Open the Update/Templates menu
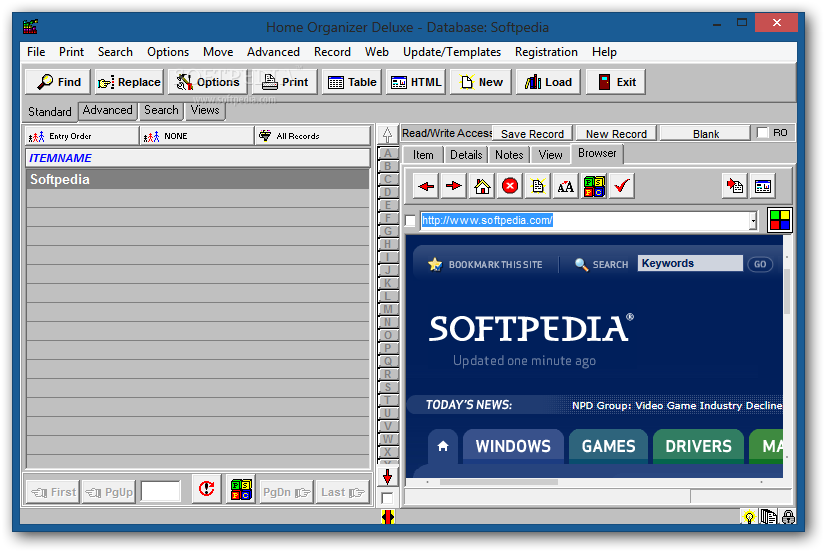The height and width of the screenshot is (552, 825). 451,52
